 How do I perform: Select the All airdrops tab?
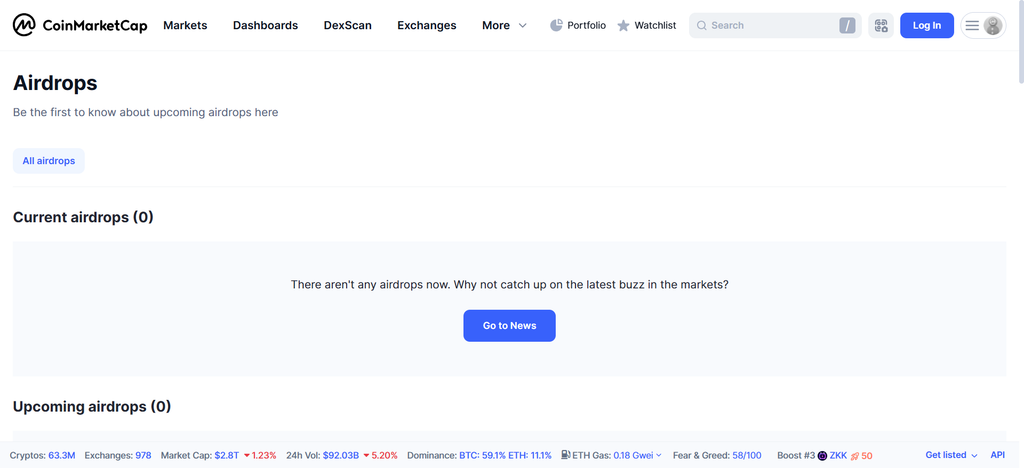(x=48, y=161)
